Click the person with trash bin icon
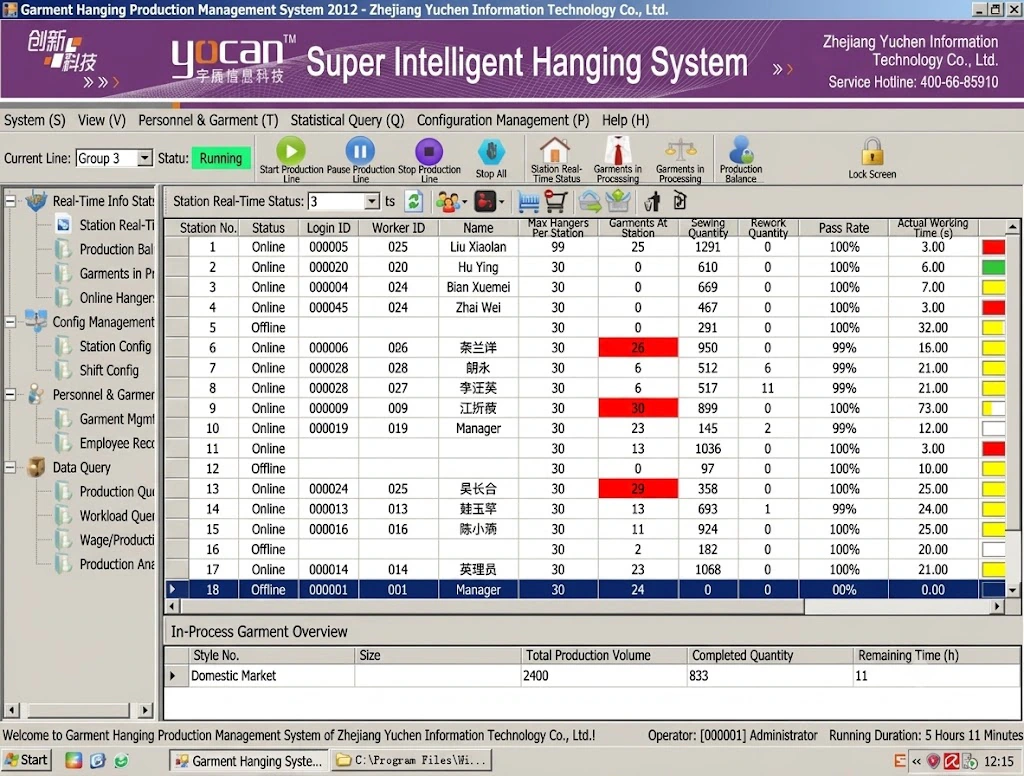Viewport: 1024px width, 776px height. click(x=652, y=202)
